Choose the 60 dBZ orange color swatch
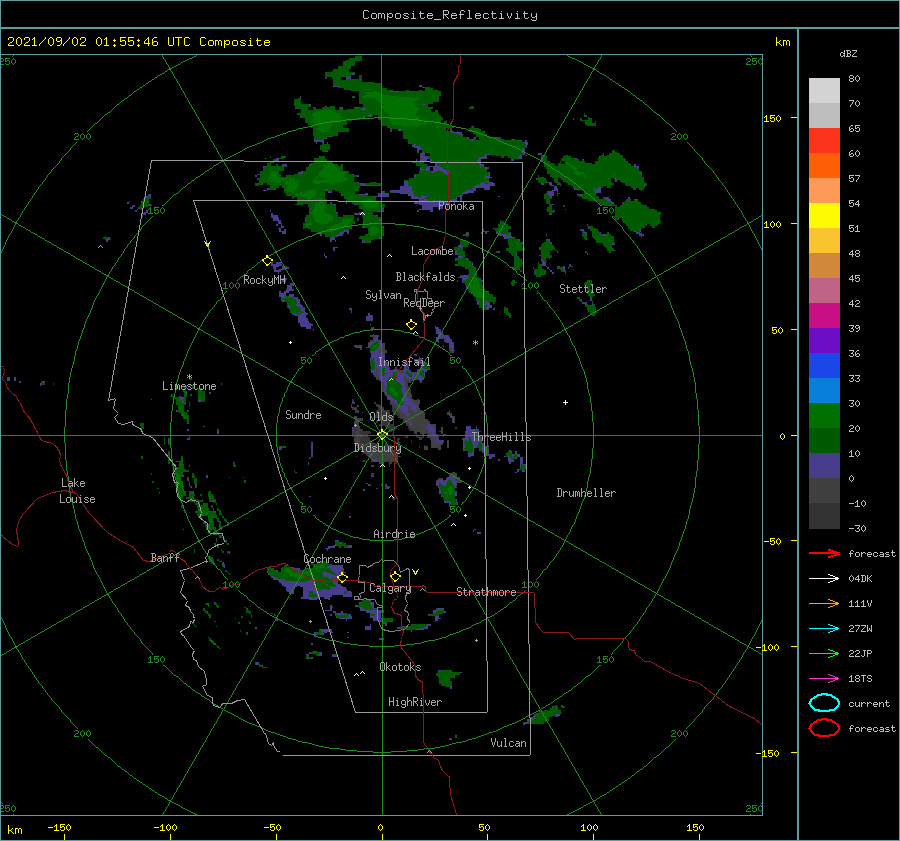The image size is (900, 841). 824,165
